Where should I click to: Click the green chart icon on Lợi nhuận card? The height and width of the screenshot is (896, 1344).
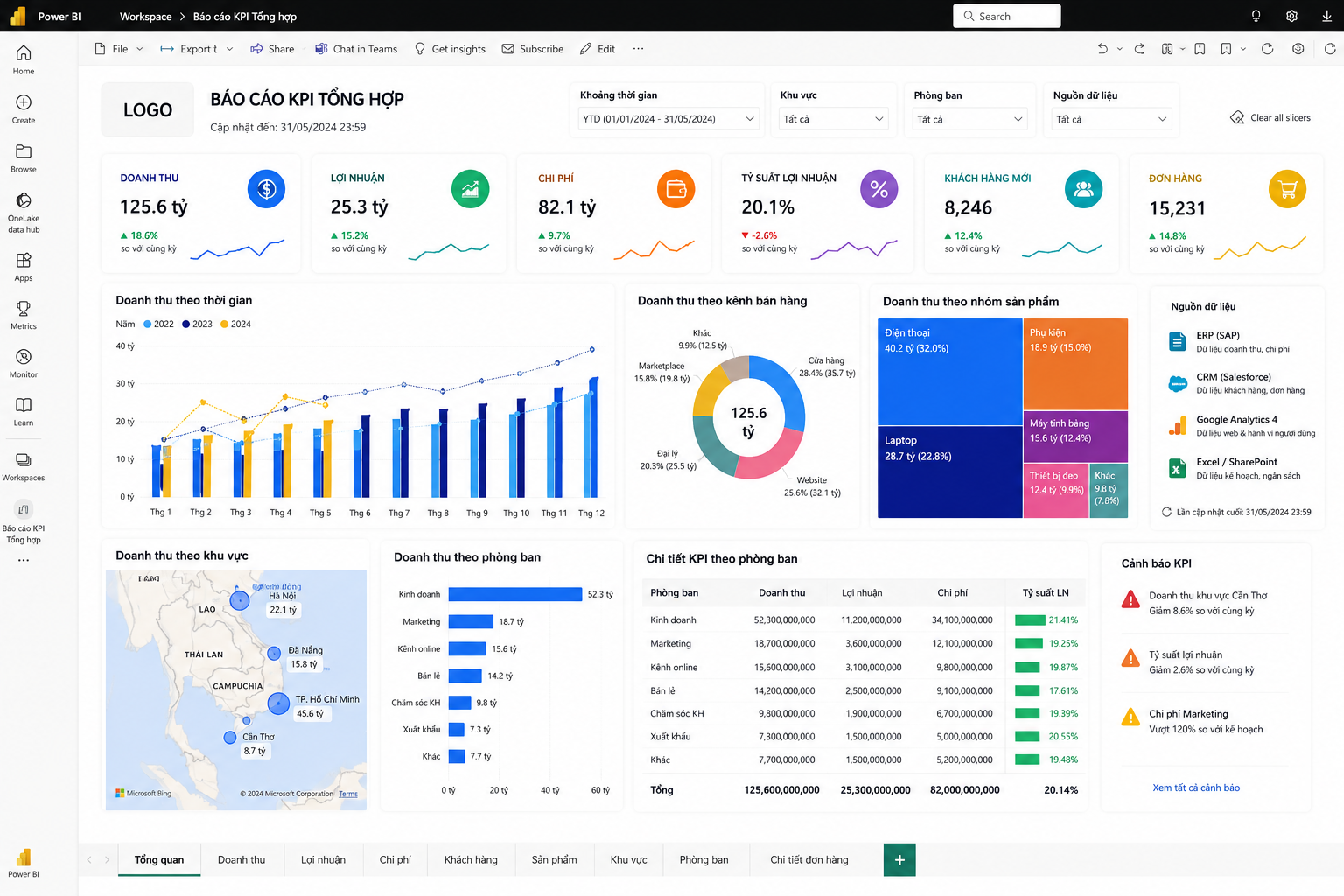click(470, 189)
